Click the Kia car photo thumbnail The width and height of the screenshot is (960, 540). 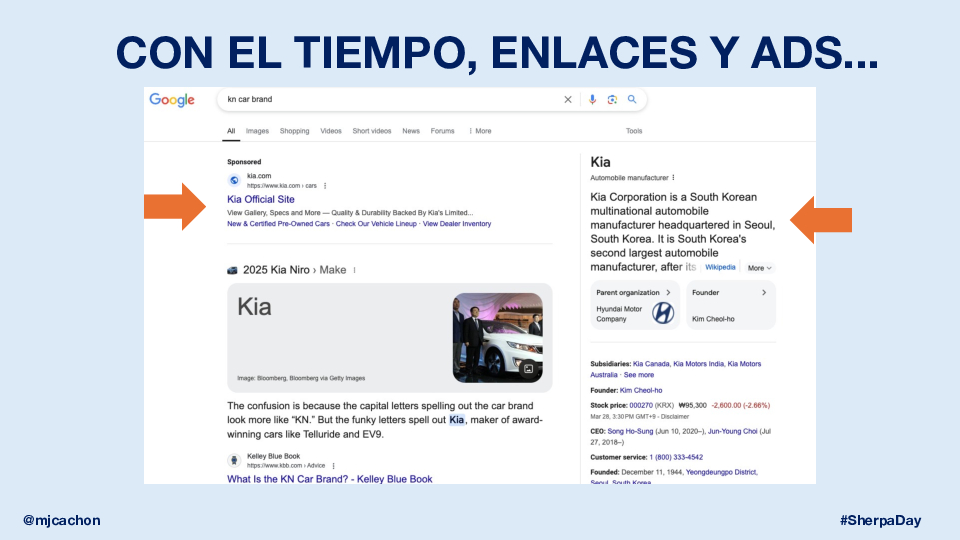tap(498, 338)
